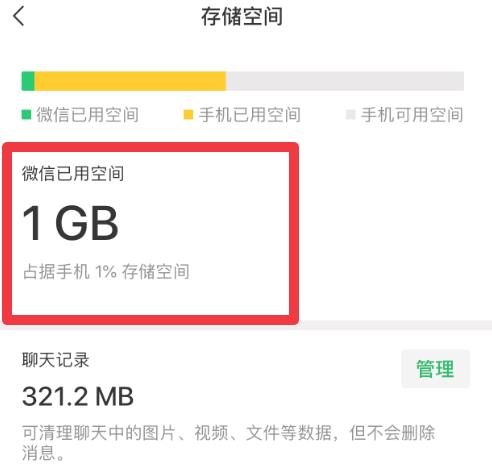Select the 手机已用空间 legend label

tap(250, 115)
